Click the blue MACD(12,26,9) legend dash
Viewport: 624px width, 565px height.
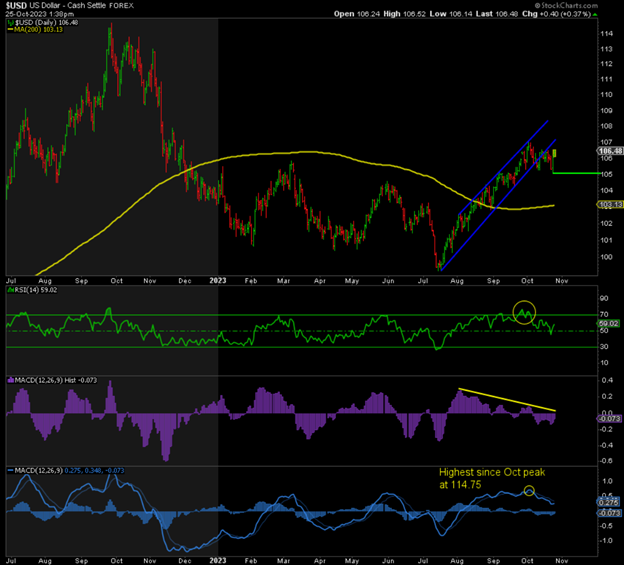click(11, 471)
